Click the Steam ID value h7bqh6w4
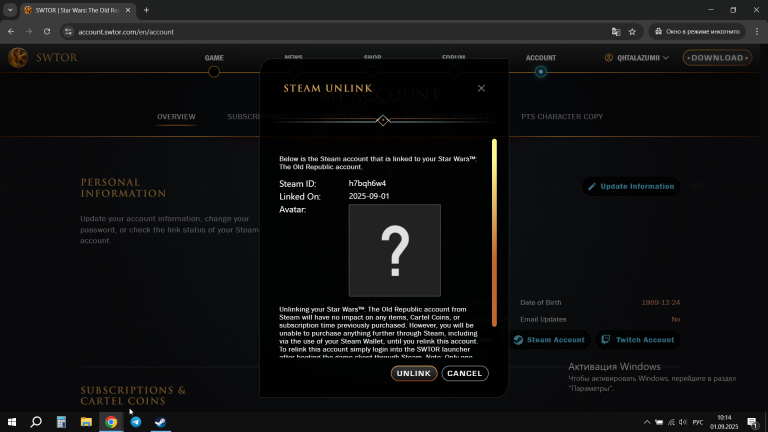This screenshot has width=768, height=432. (367, 183)
